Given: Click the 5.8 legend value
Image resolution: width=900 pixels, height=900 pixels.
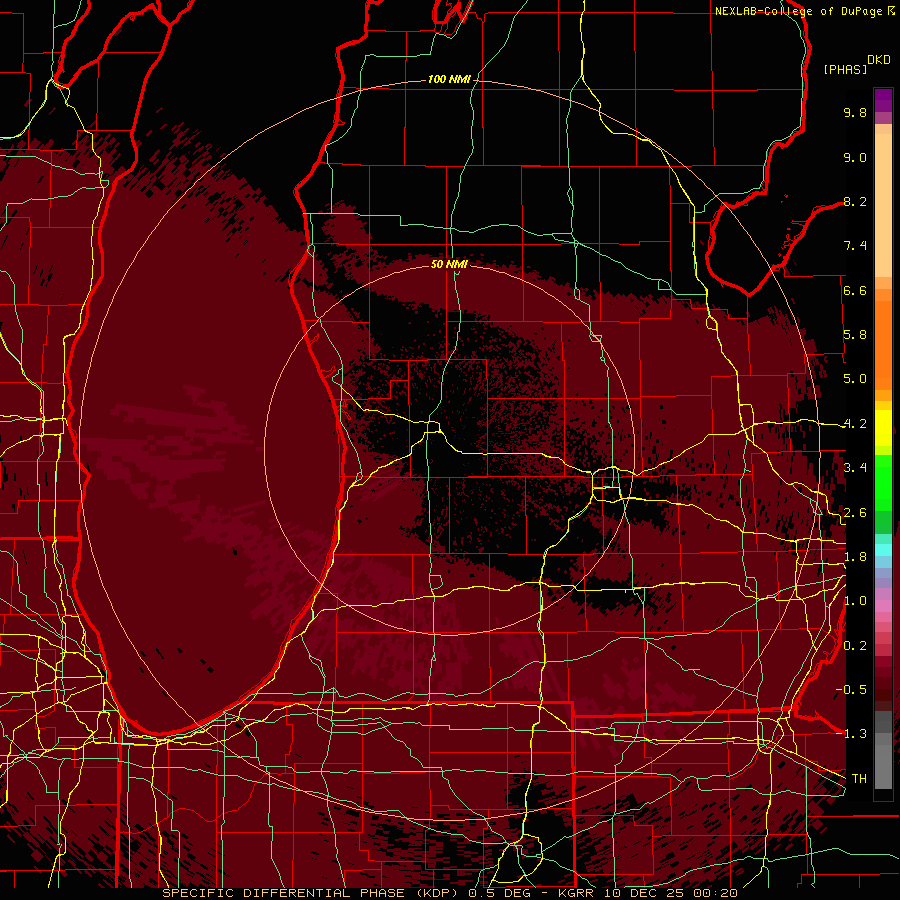Looking at the screenshot, I should click(855, 335).
